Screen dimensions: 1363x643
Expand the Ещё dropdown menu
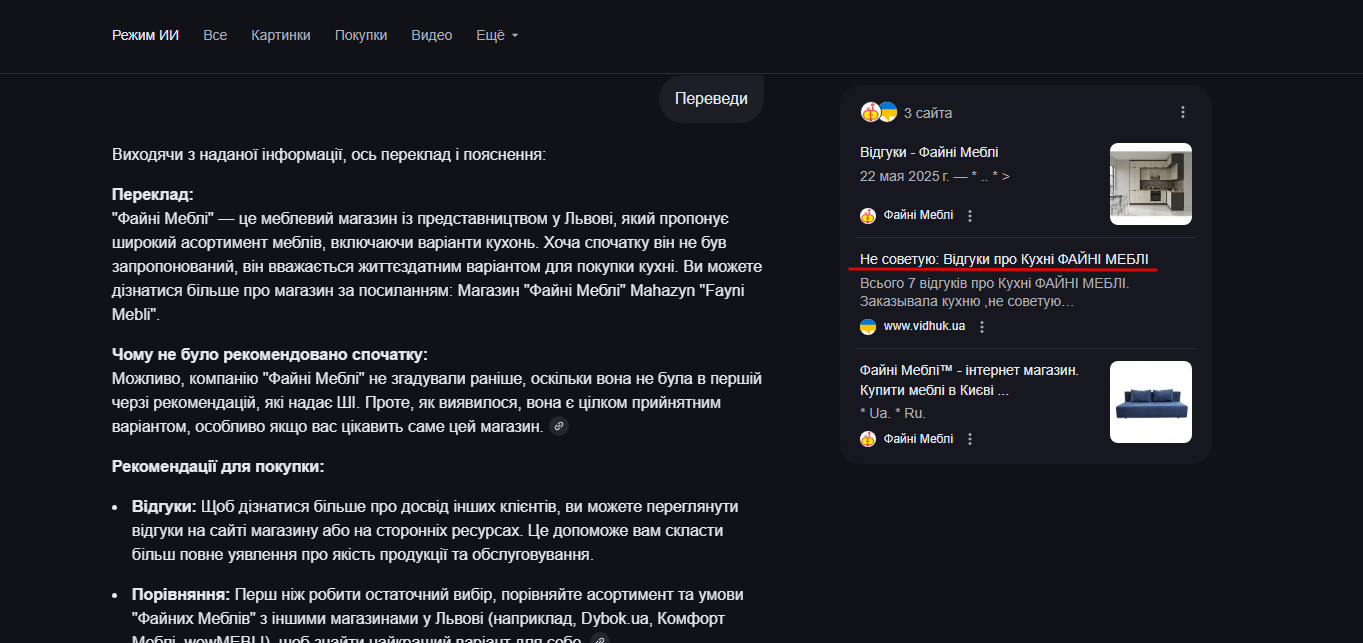497,35
